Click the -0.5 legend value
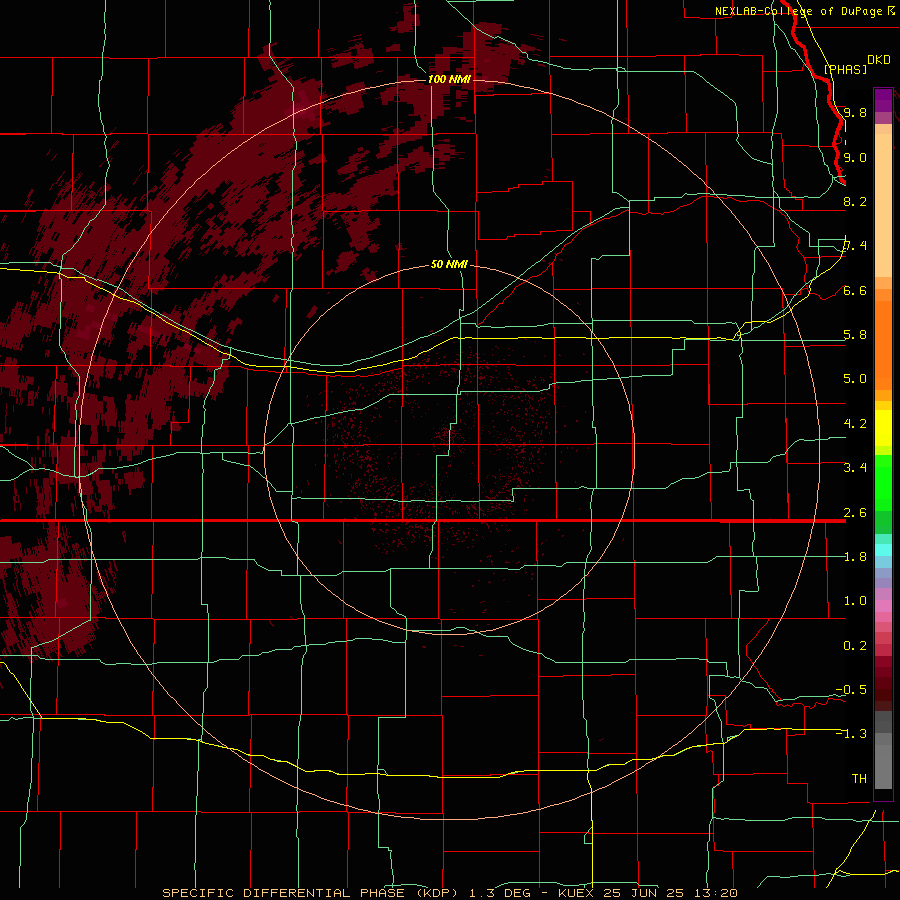 click(851, 690)
